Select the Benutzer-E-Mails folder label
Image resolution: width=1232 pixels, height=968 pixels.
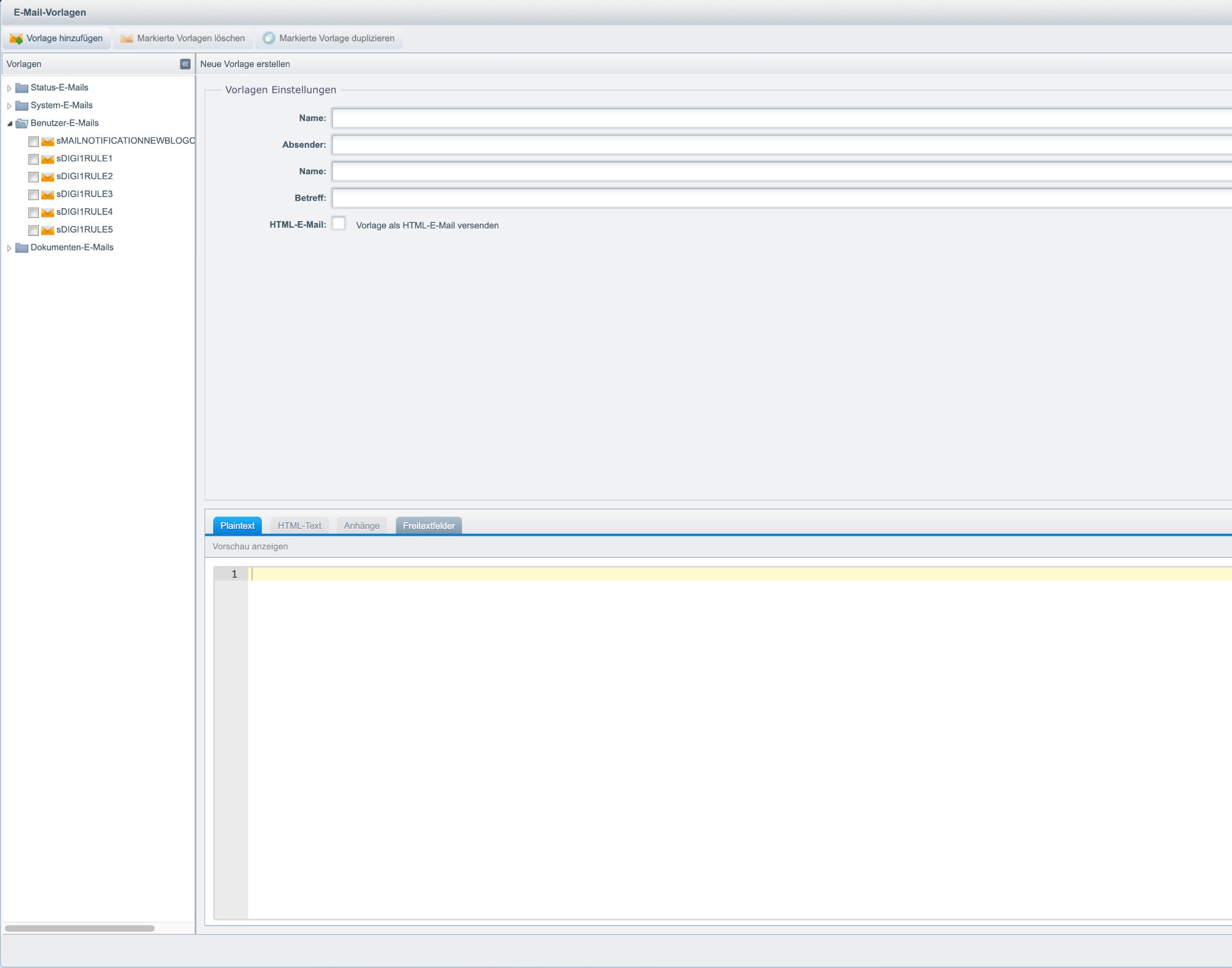pos(65,123)
